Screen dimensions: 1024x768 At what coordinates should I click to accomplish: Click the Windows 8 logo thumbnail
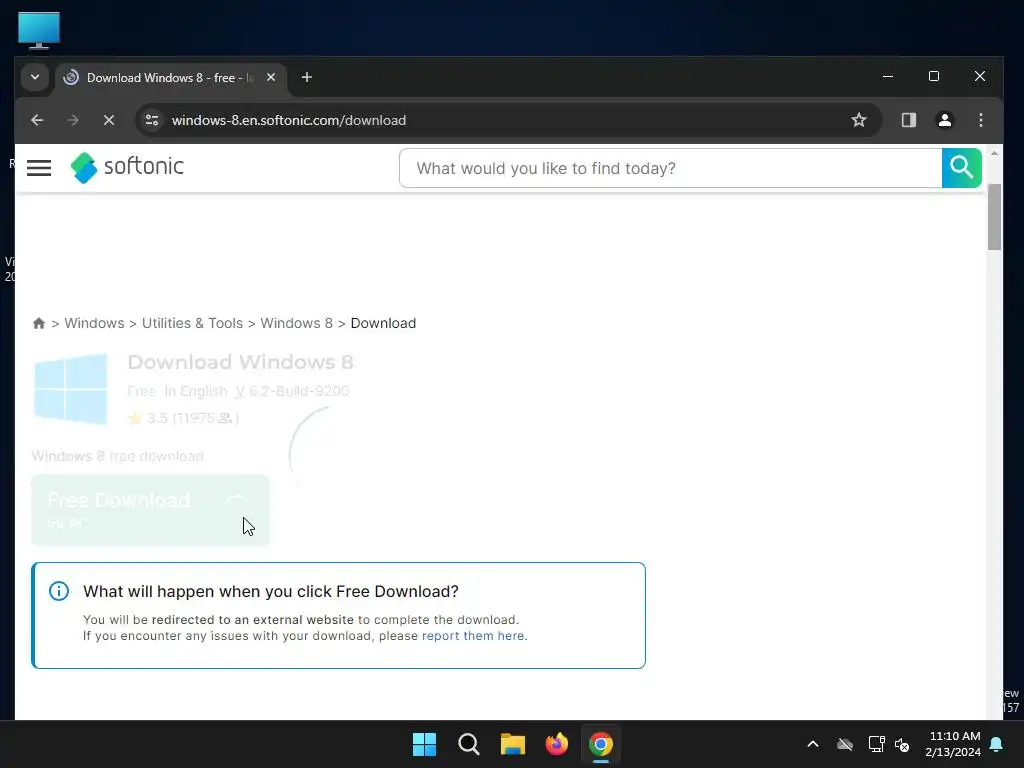71,389
